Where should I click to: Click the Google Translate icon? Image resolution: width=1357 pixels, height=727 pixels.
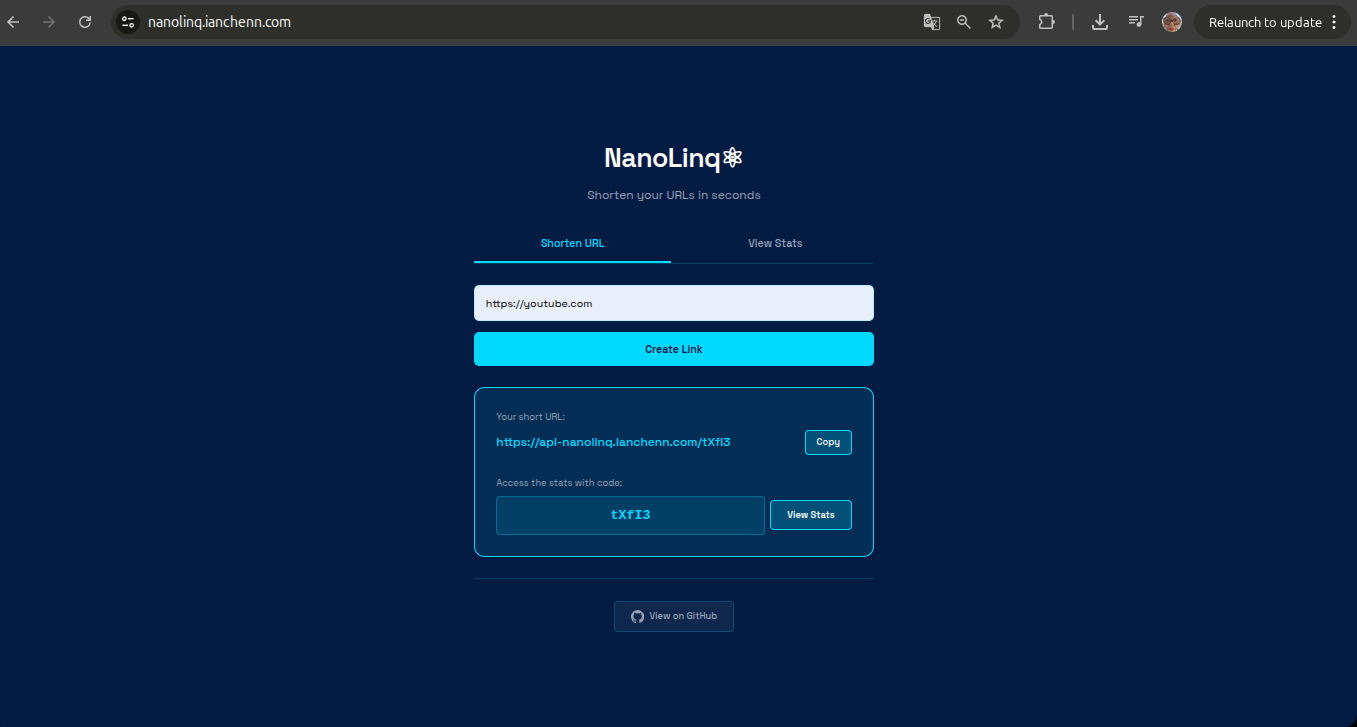(x=931, y=22)
